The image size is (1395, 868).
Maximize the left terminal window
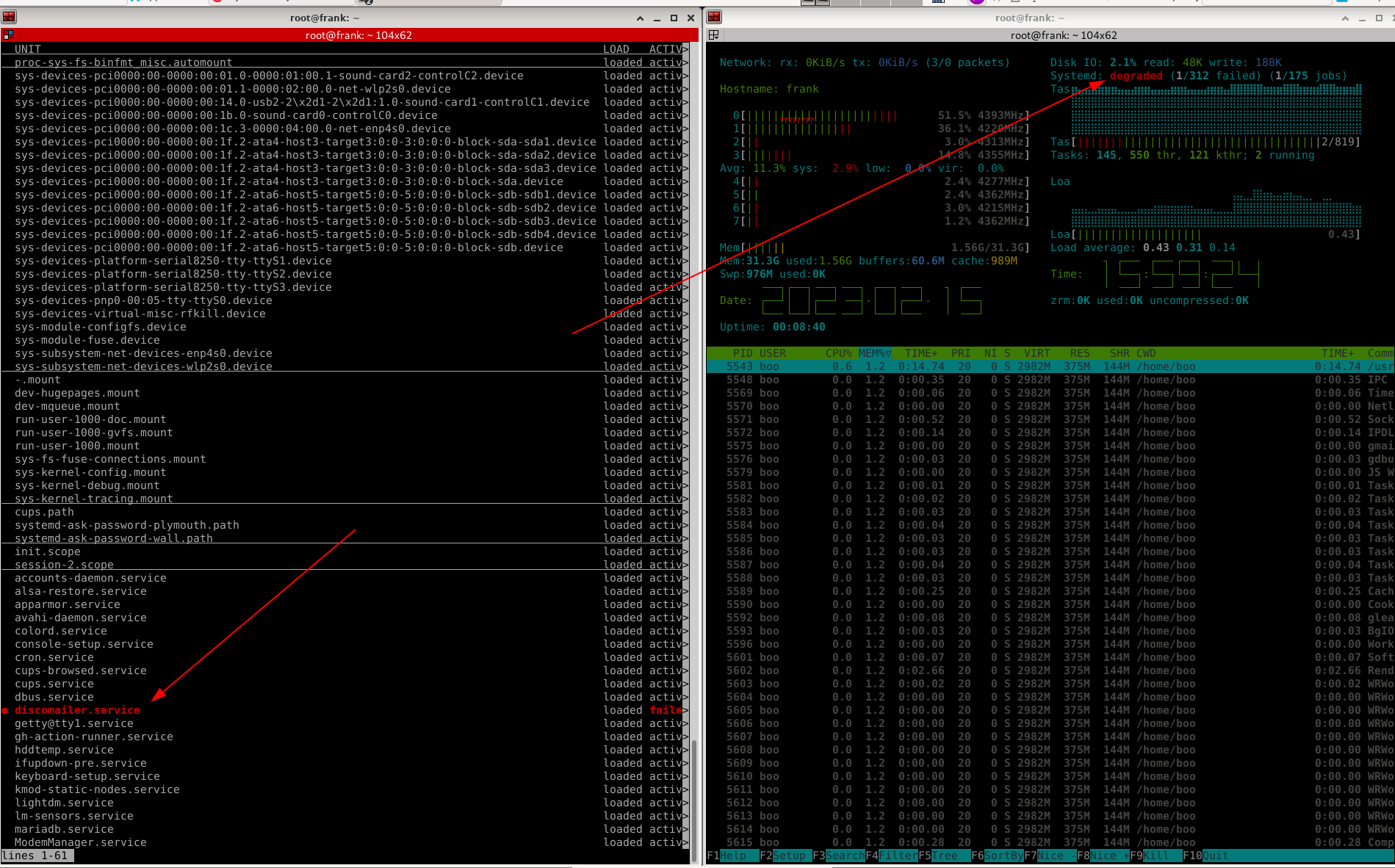[x=674, y=18]
